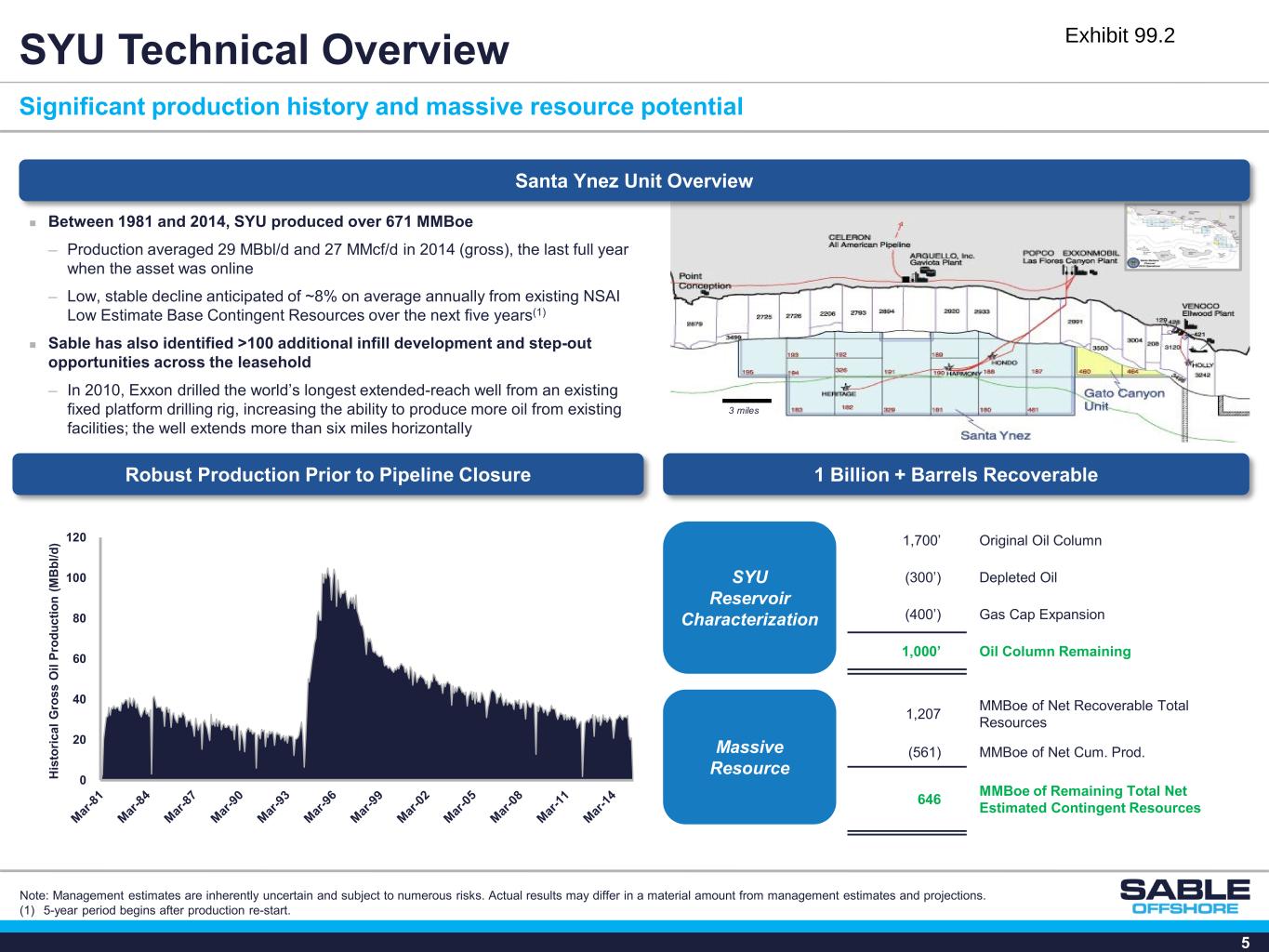The height and width of the screenshot is (952, 1269).
Task: Select the "Depleted Oil" row label
Action: click(x=1018, y=577)
